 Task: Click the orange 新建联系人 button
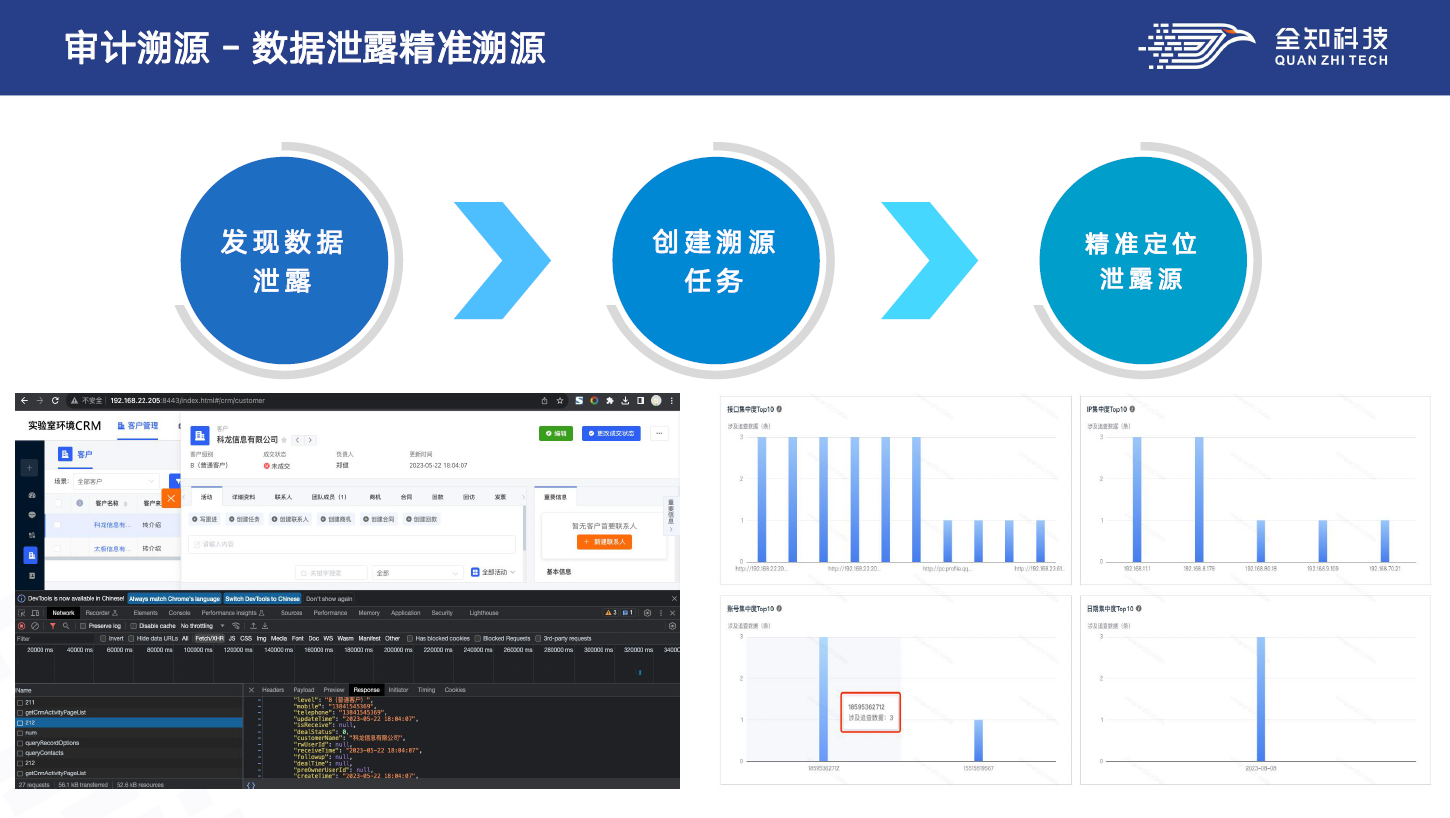[604, 542]
